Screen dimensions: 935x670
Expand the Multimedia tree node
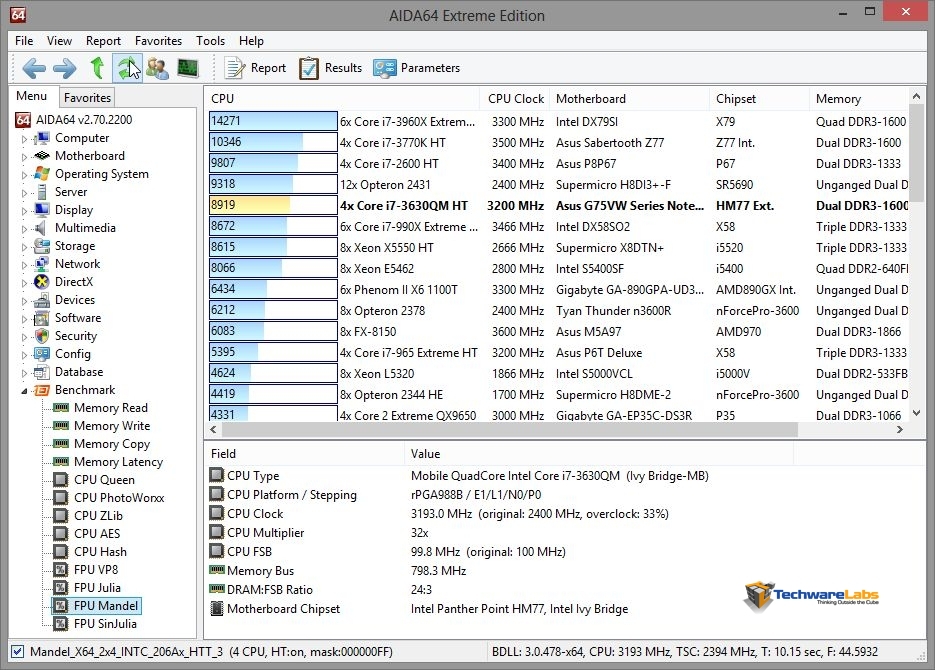click(x=24, y=229)
